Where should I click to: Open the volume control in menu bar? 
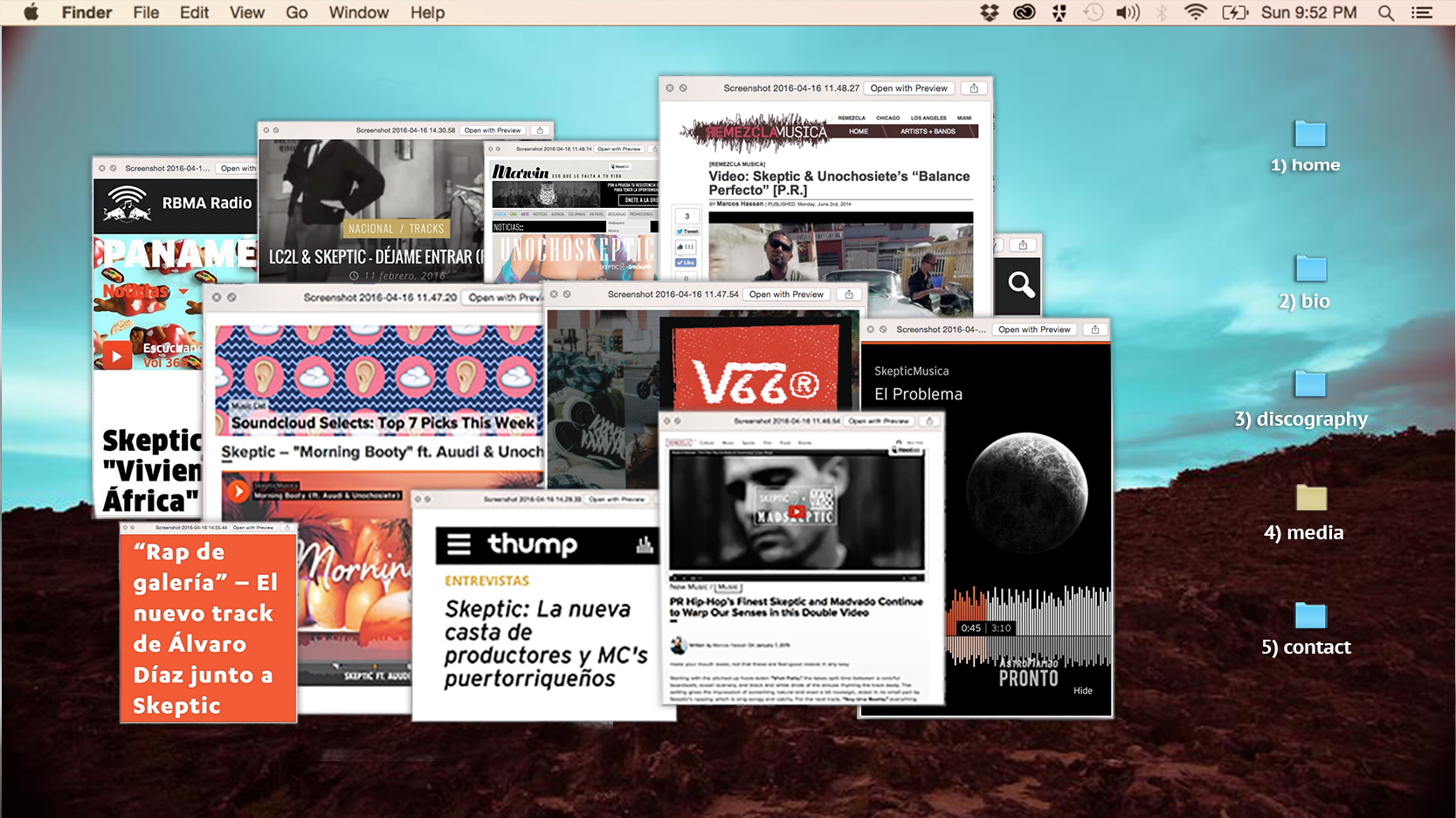coord(1128,12)
